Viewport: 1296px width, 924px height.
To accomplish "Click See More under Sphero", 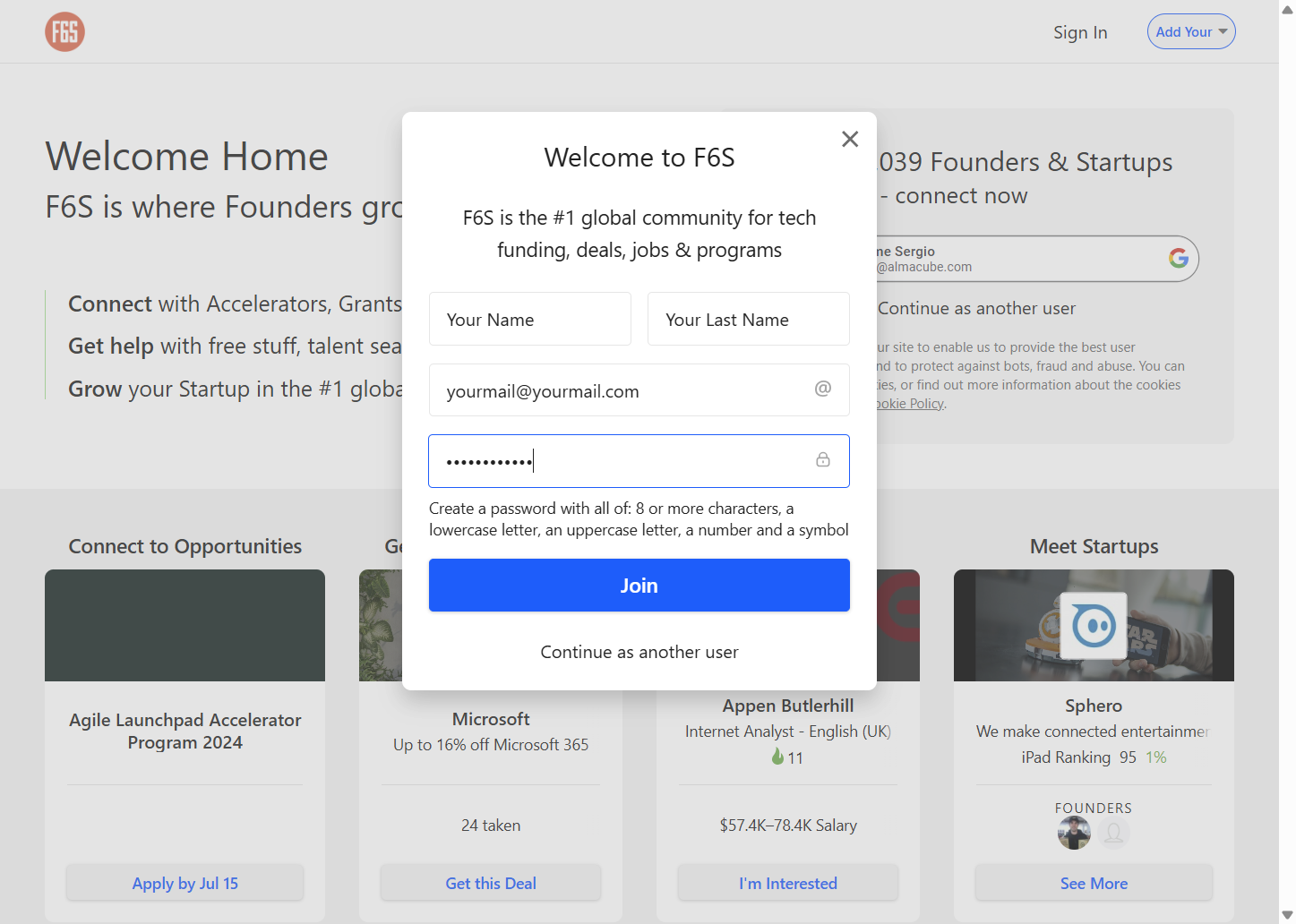I will [x=1094, y=883].
